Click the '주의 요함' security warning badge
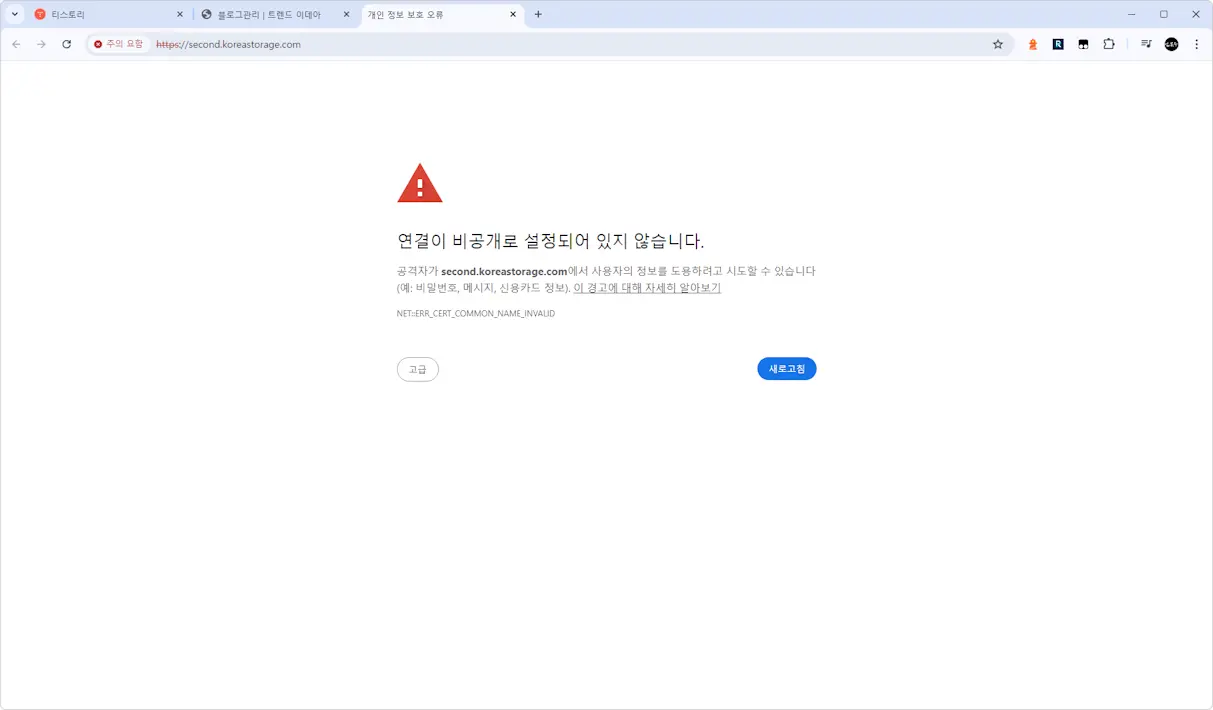This screenshot has height=710, width=1213. (118, 44)
